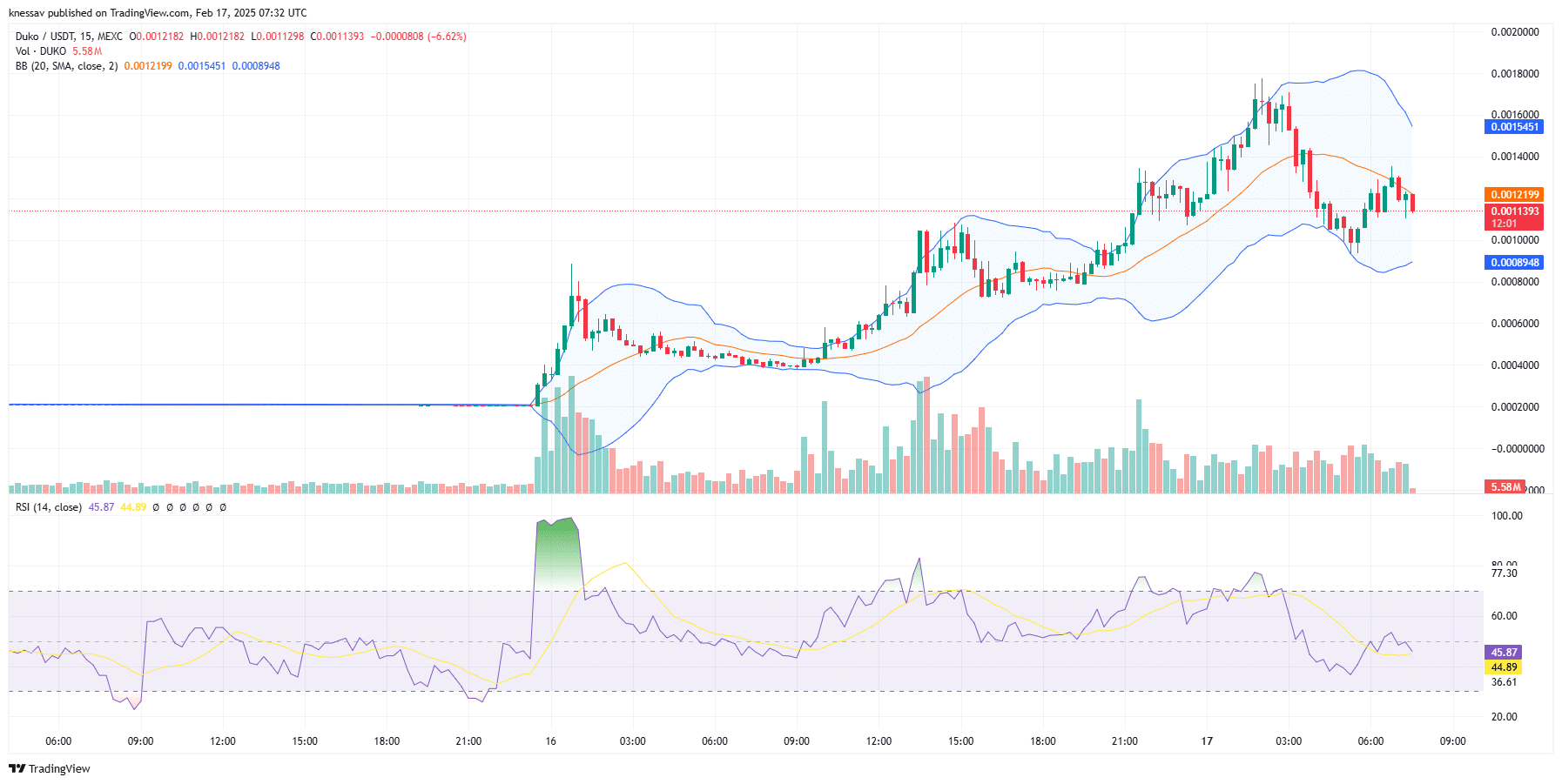Click the yellow 44.89 value in RSI legend
The height and width of the screenshot is (784, 1562).
pos(133,507)
